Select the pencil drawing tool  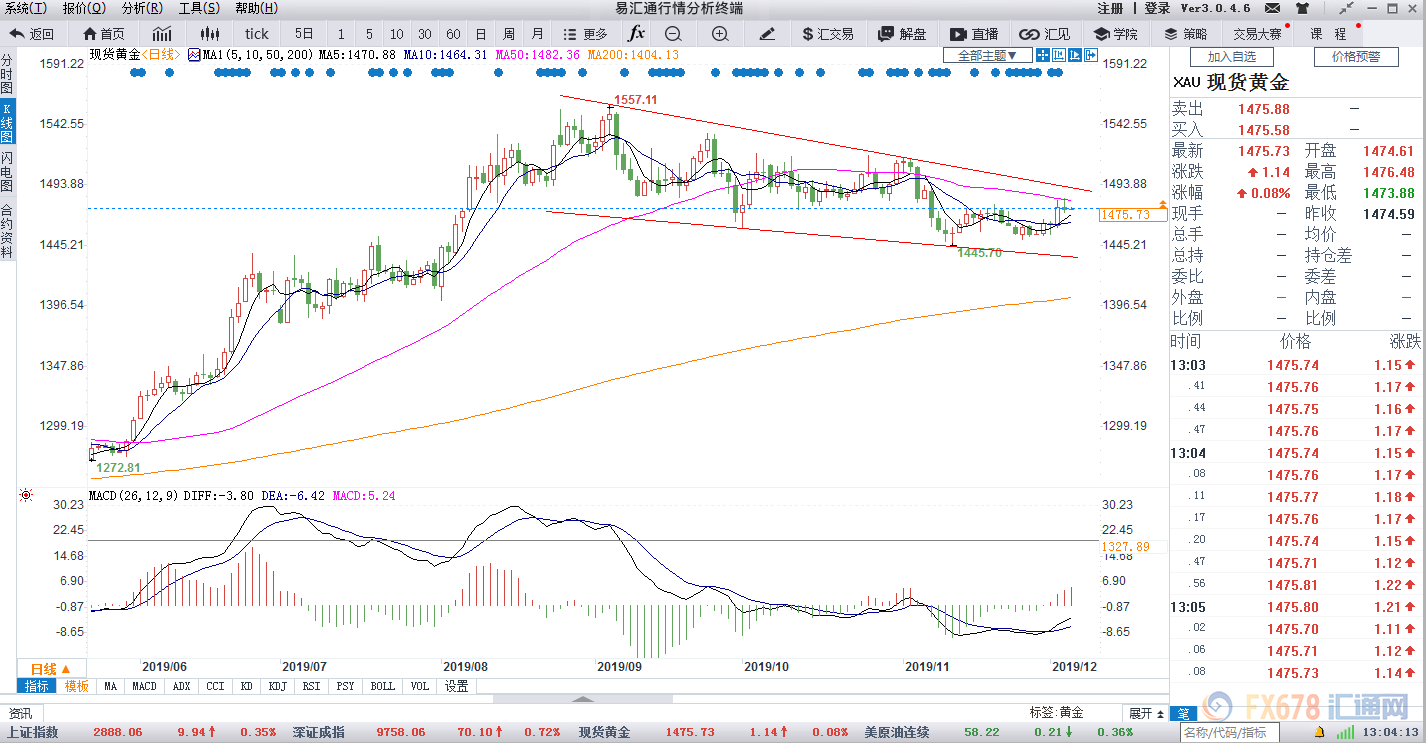click(767, 34)
